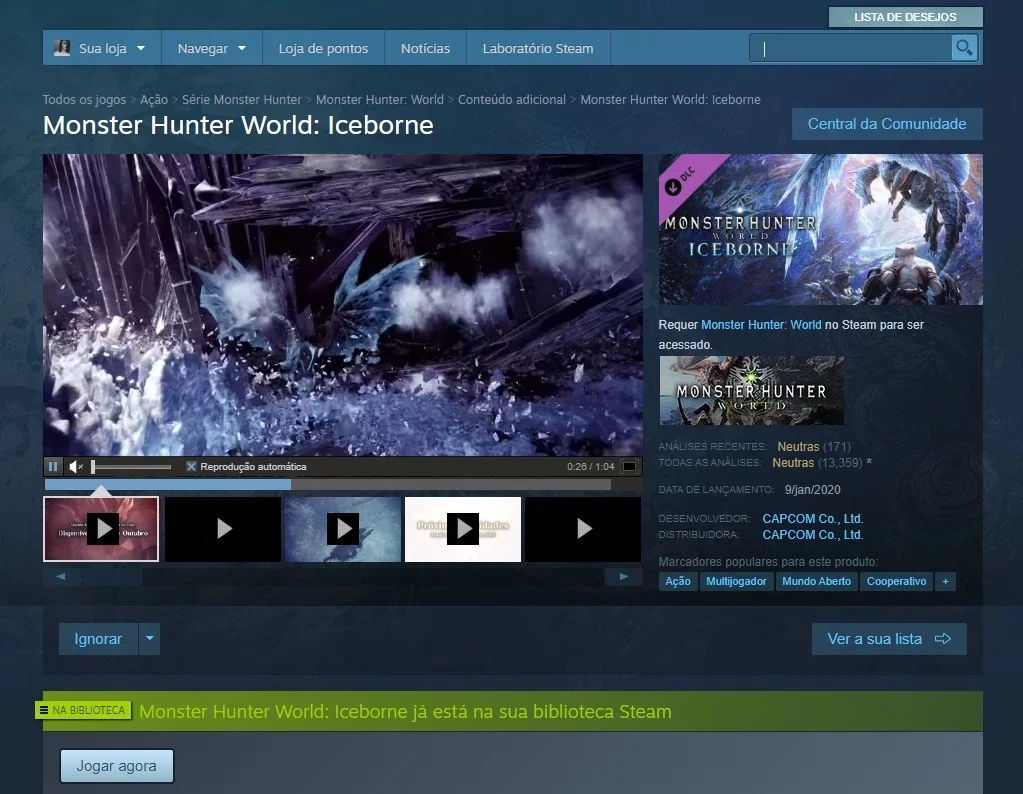1023x794 pixels.
Task: Open Série Monster Hunter breadcrumb
Action: pyautogui.click(x=241, y=99)
